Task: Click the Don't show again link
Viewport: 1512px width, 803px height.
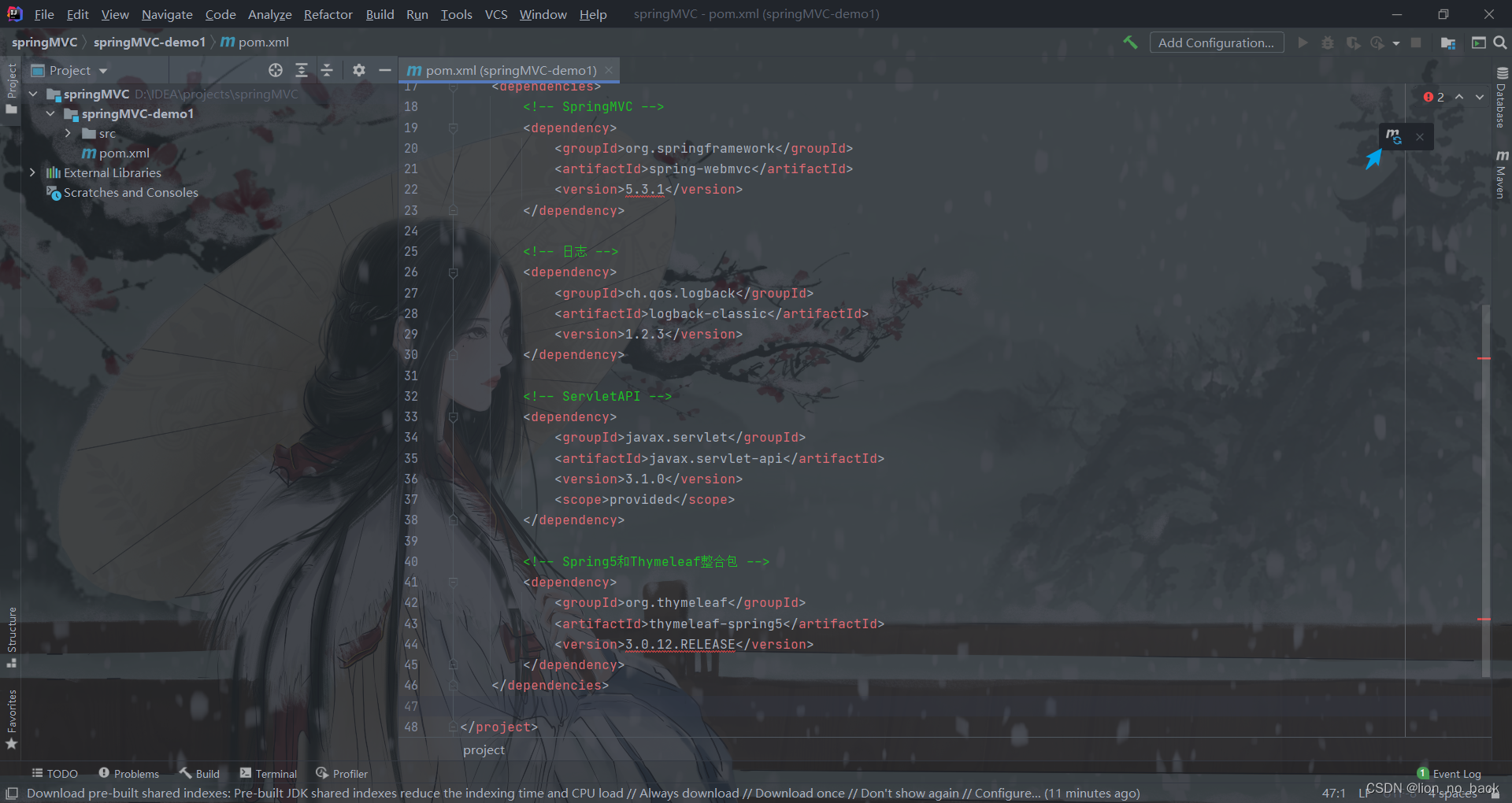Action: pyautogui.click(x=910, y=793)
